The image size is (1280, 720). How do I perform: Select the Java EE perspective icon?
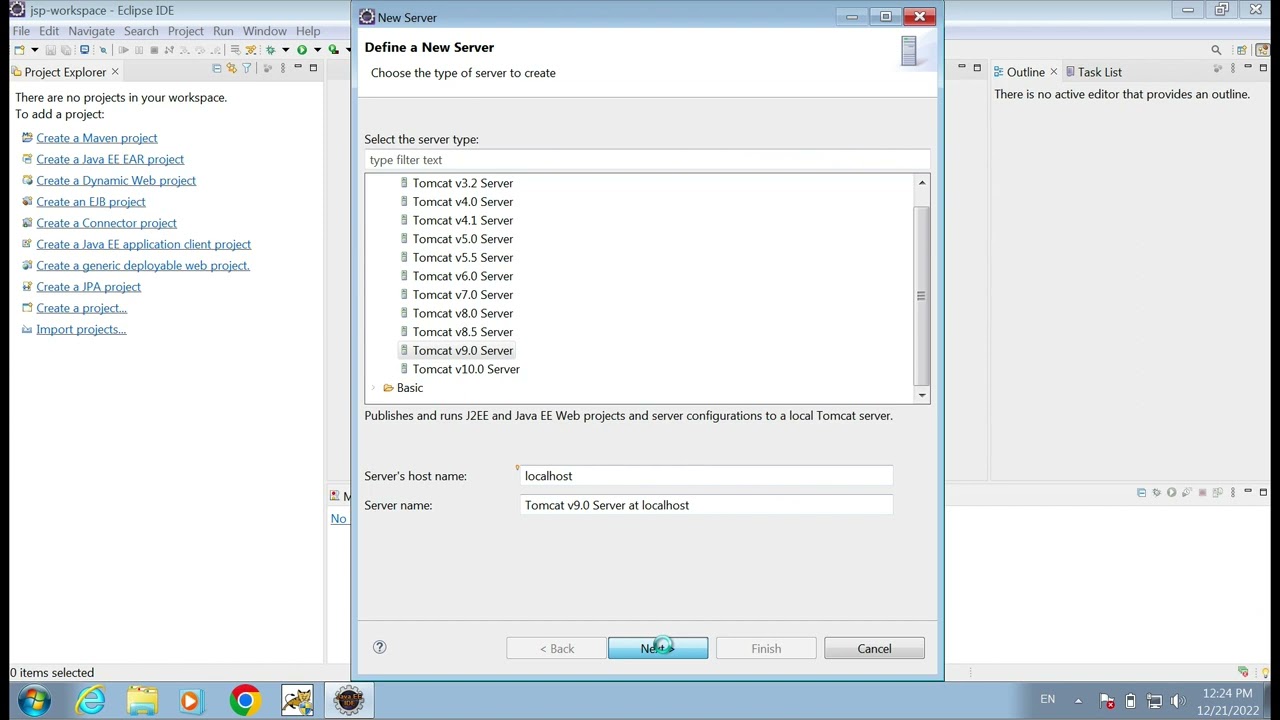click(x=1262, y=50)
